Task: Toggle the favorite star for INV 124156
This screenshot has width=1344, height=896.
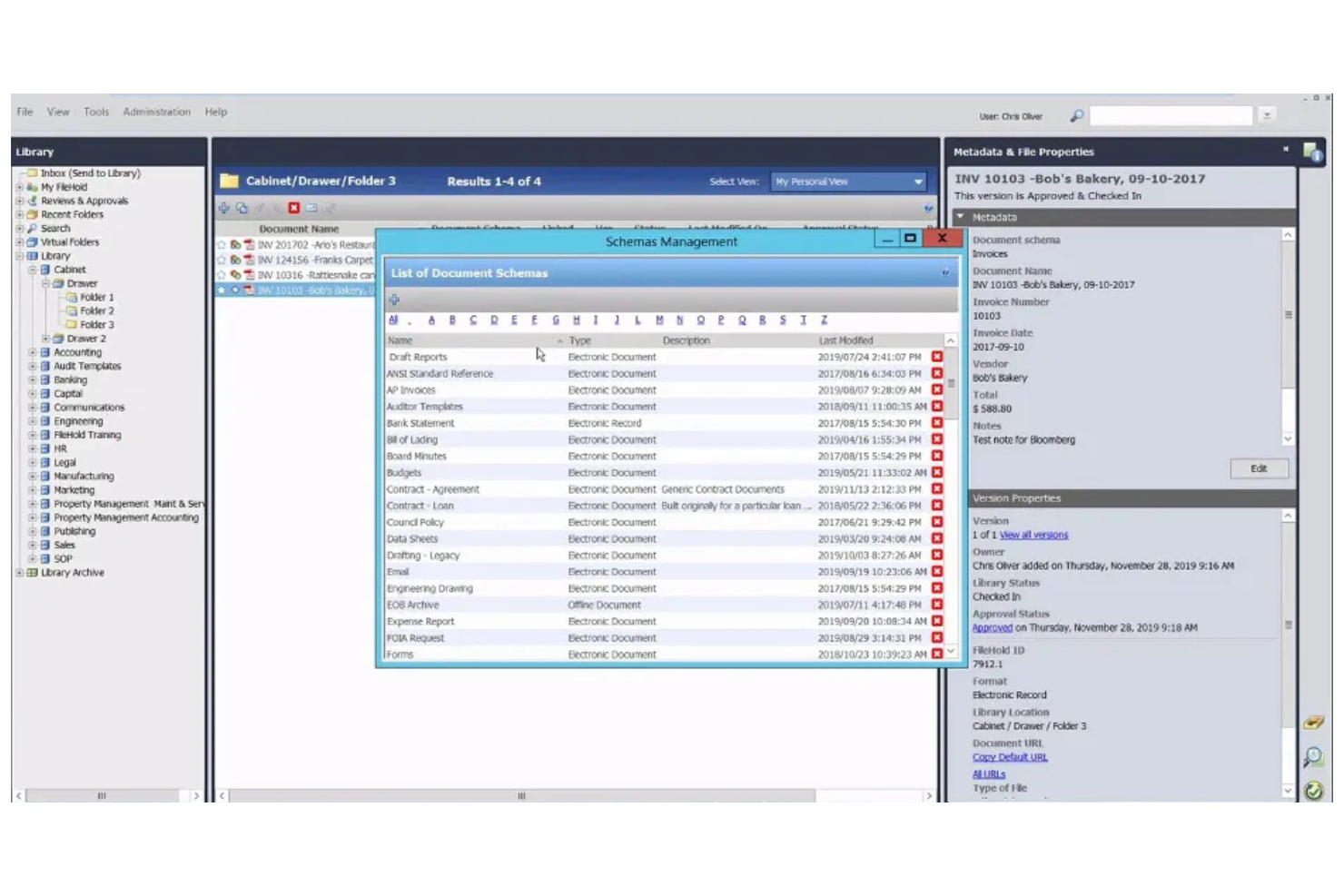Action: (221, 259)
